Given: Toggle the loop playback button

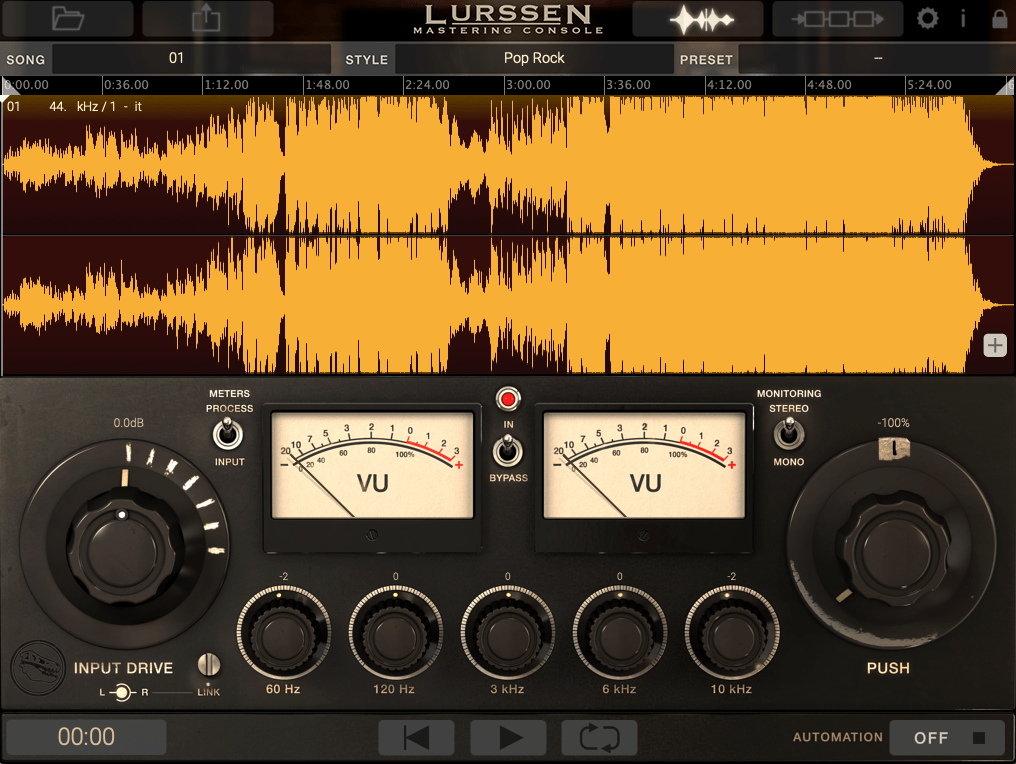Looking at the screenshot, I should pos(599,738).
